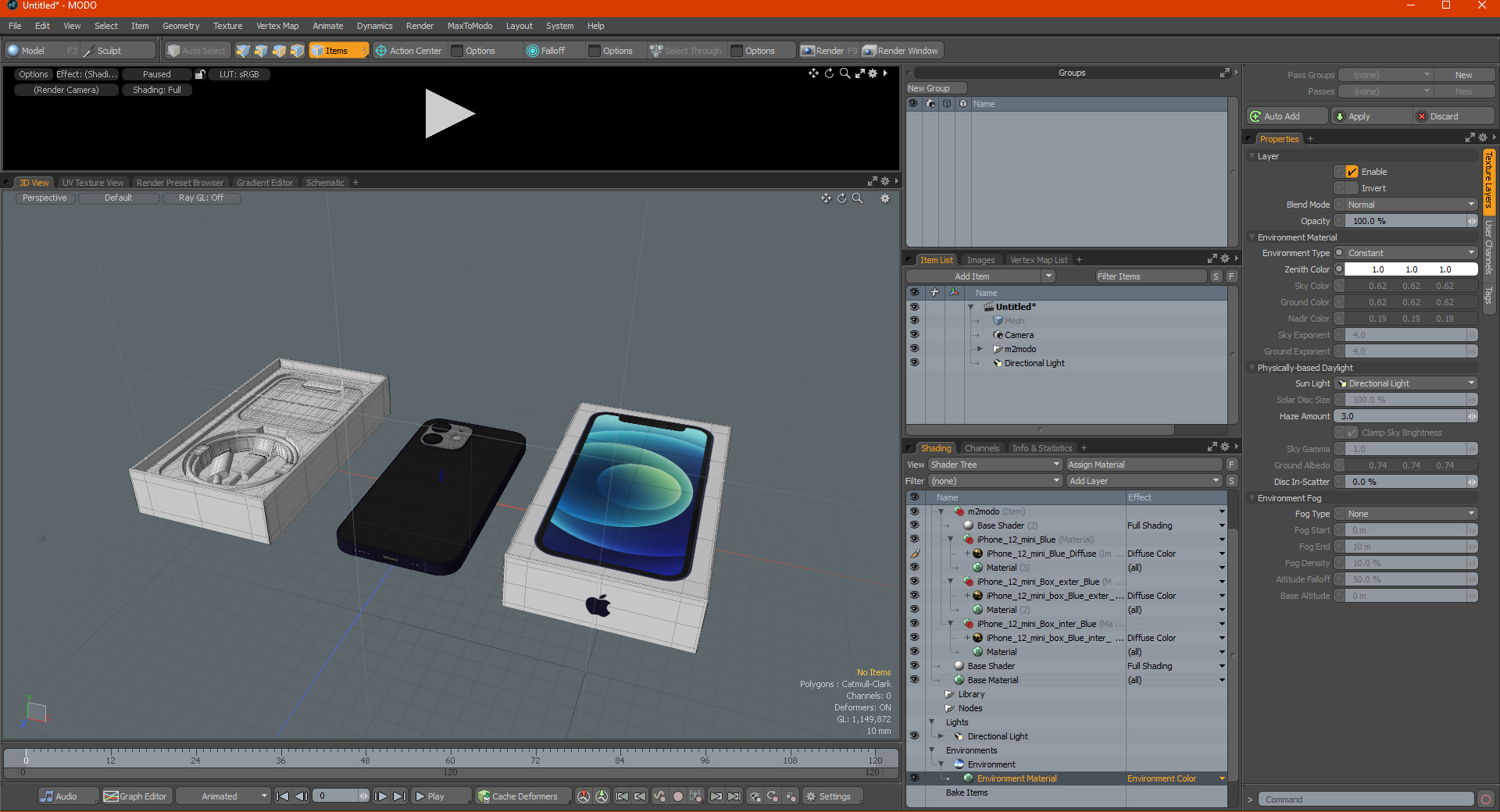Open 3D view gear options

[885, 198]
